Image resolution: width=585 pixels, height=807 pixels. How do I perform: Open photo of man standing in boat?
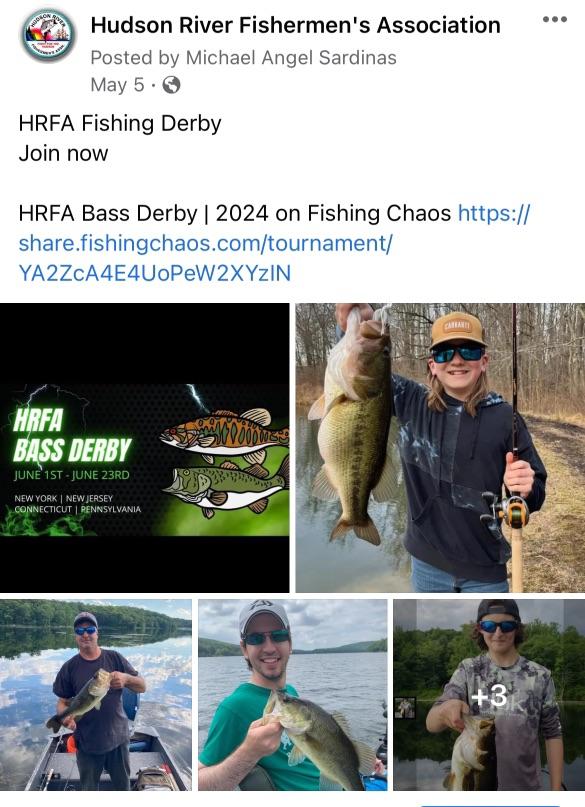96,695
